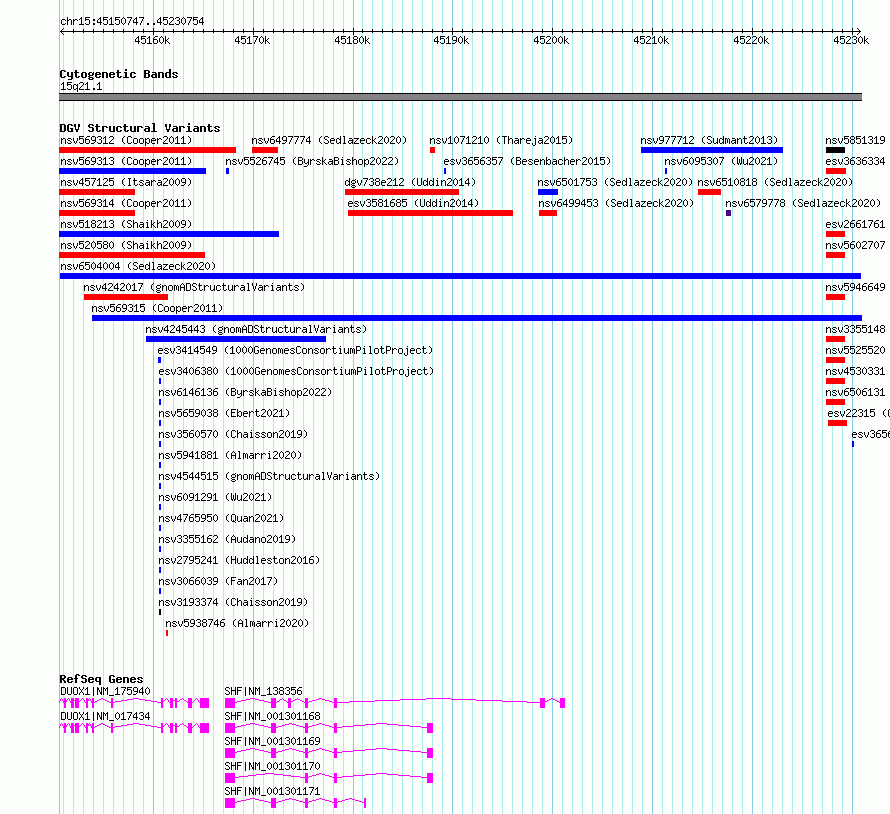Click the SHF|NM_001301171 transcript label
This screenshot has height=814, width=890.
pyautogui.click(x=272, y=791)
